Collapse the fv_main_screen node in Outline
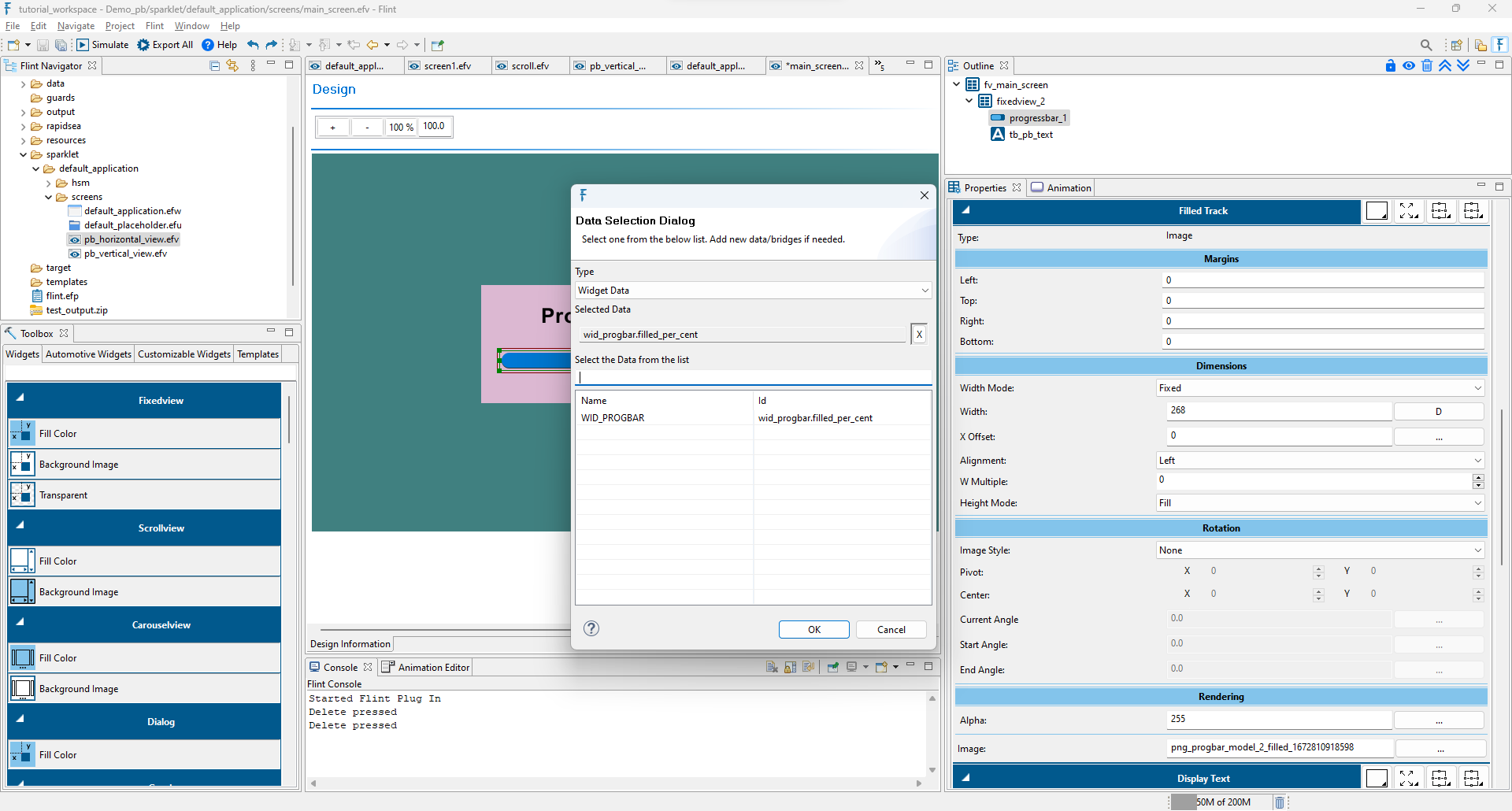The height and width of the screenshot is (811, 1512). [956, 84]
